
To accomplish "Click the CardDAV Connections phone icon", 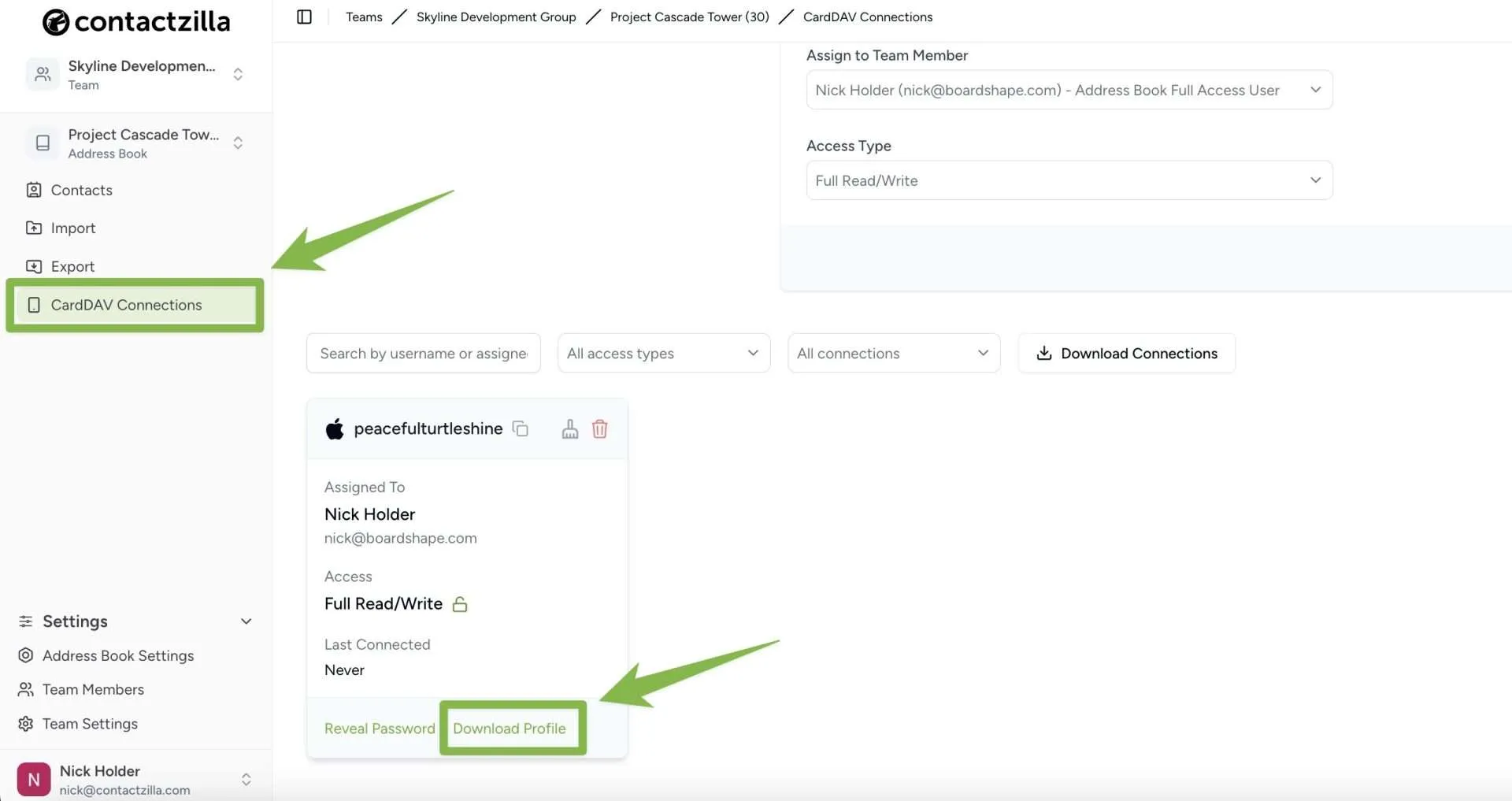I will (34, 305).
